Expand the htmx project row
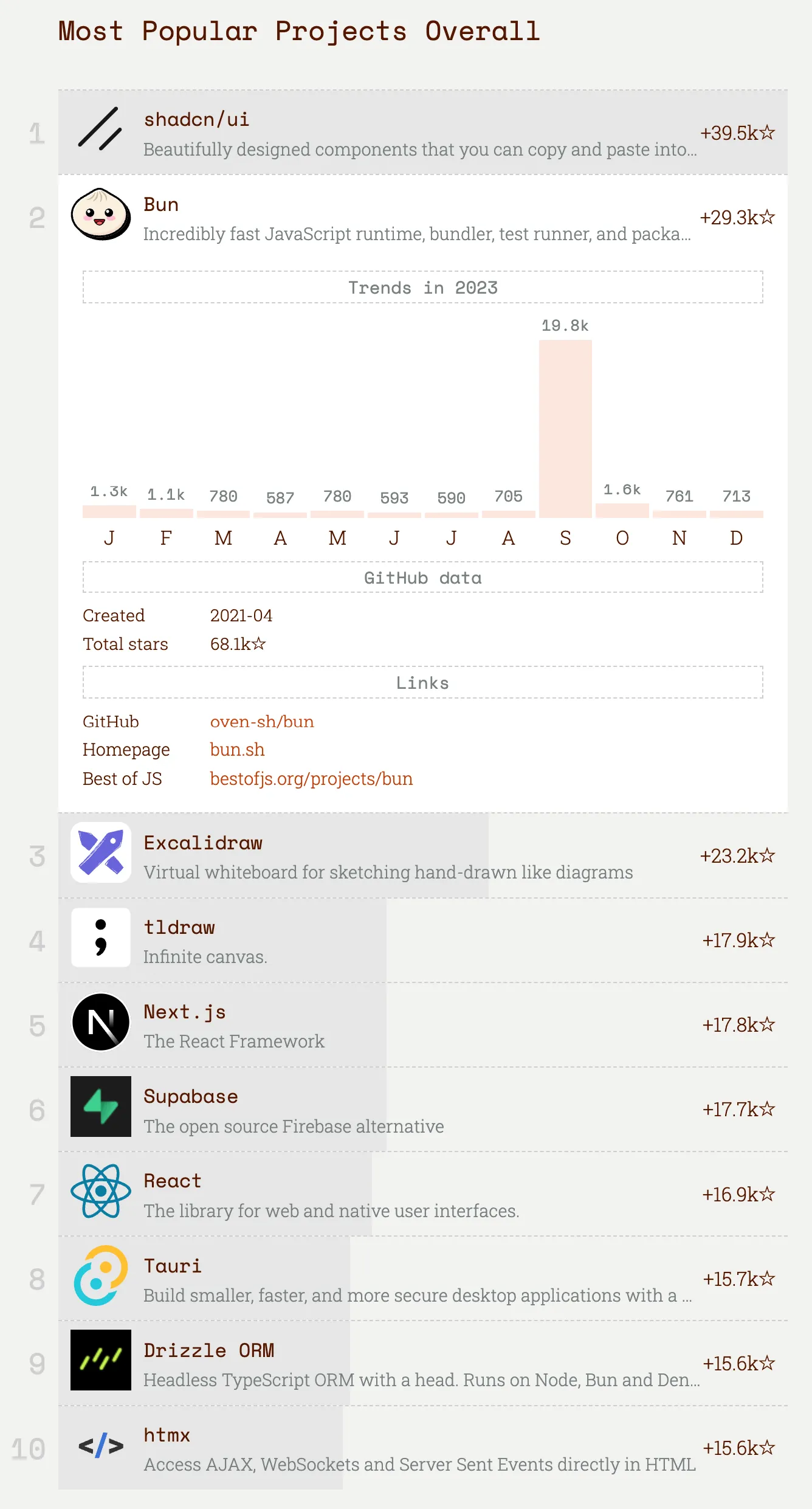The width and height of the screenshot is (812, 1509). pos(419,1448)
